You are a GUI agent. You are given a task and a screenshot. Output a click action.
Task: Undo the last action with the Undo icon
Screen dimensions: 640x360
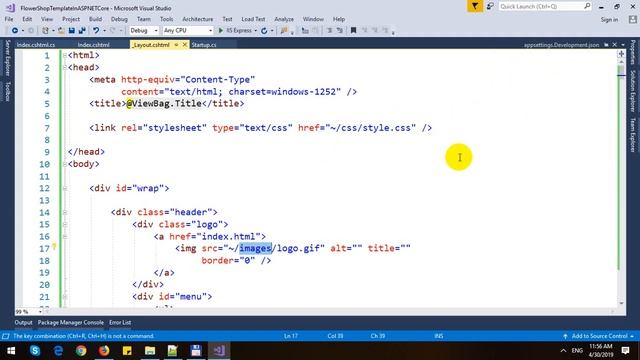(x=96, y=31)
